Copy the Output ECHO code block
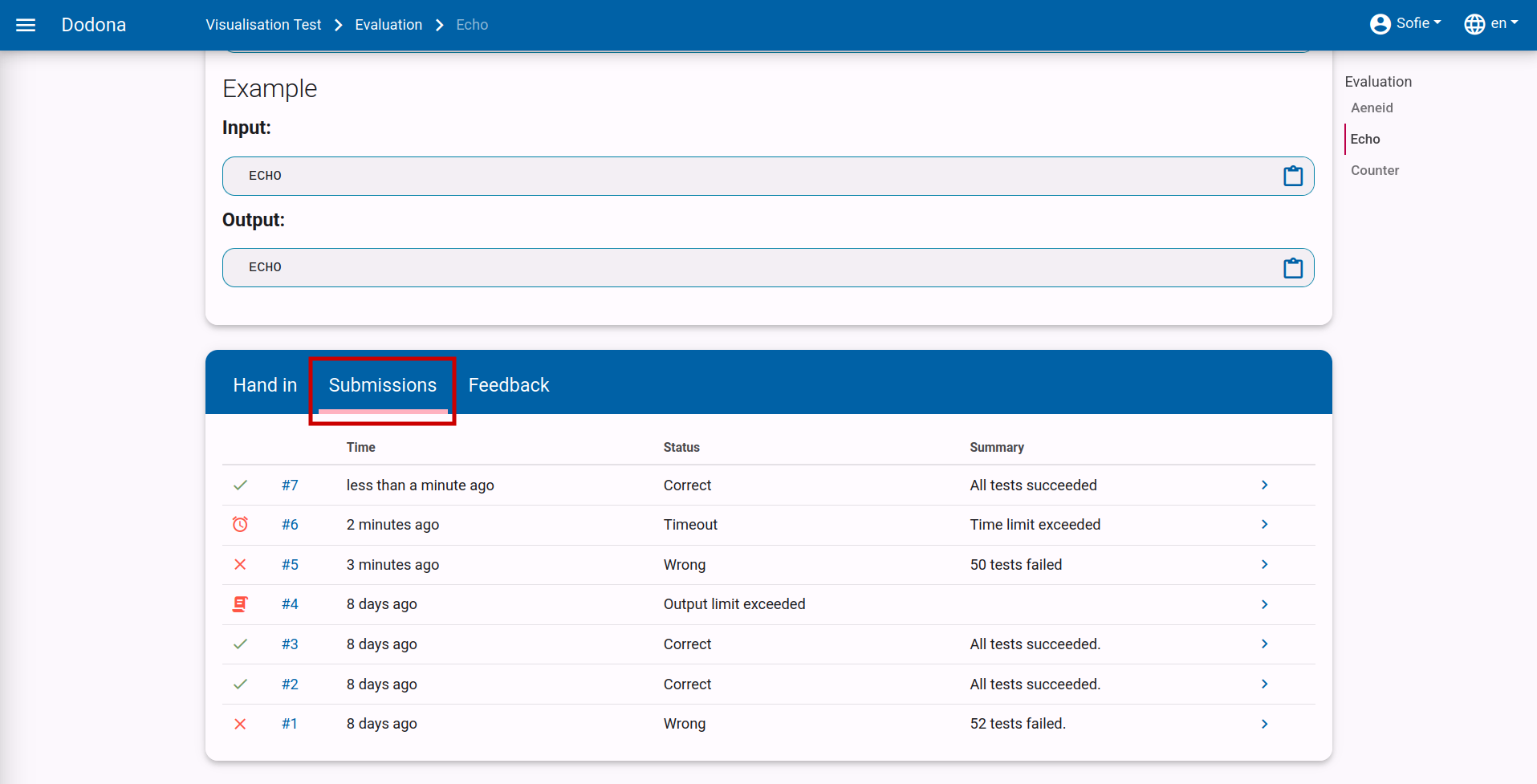This screenshot has width=1537, height=784. tap(1292, 267)
